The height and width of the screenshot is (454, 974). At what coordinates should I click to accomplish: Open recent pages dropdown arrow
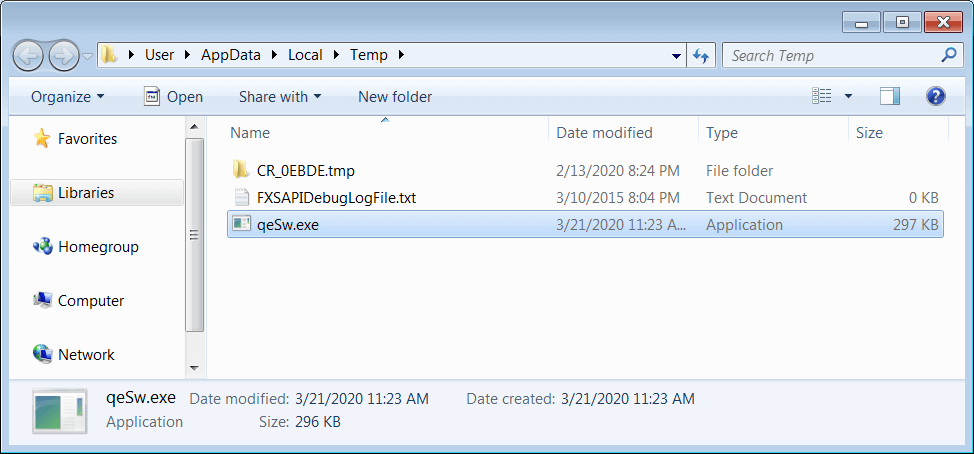[88, 57]
